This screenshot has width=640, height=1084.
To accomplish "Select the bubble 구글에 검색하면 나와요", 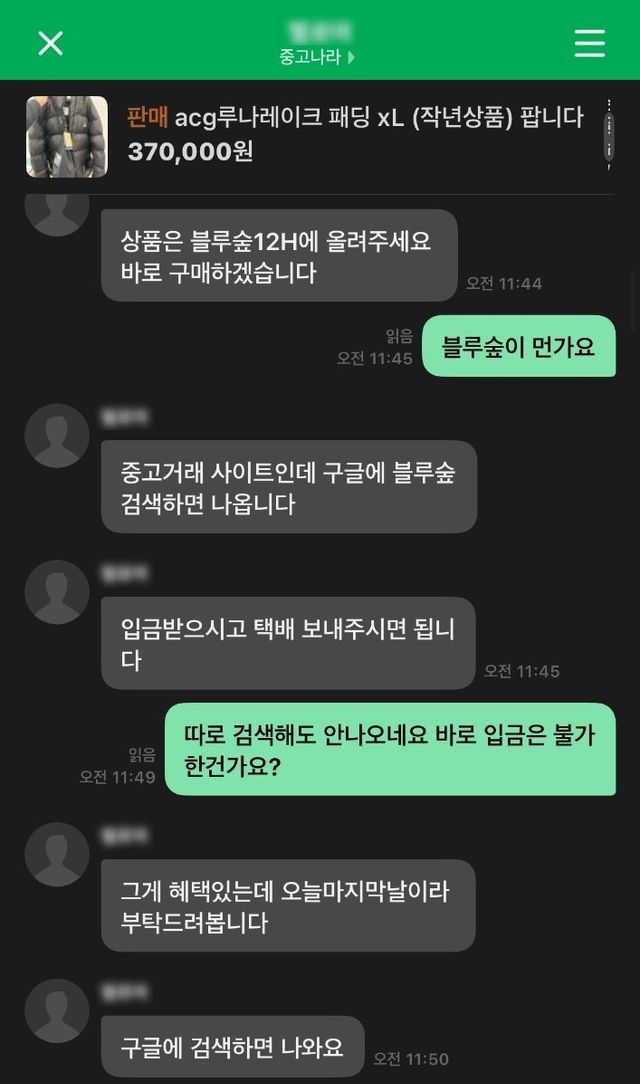I will click(233, 1047).
